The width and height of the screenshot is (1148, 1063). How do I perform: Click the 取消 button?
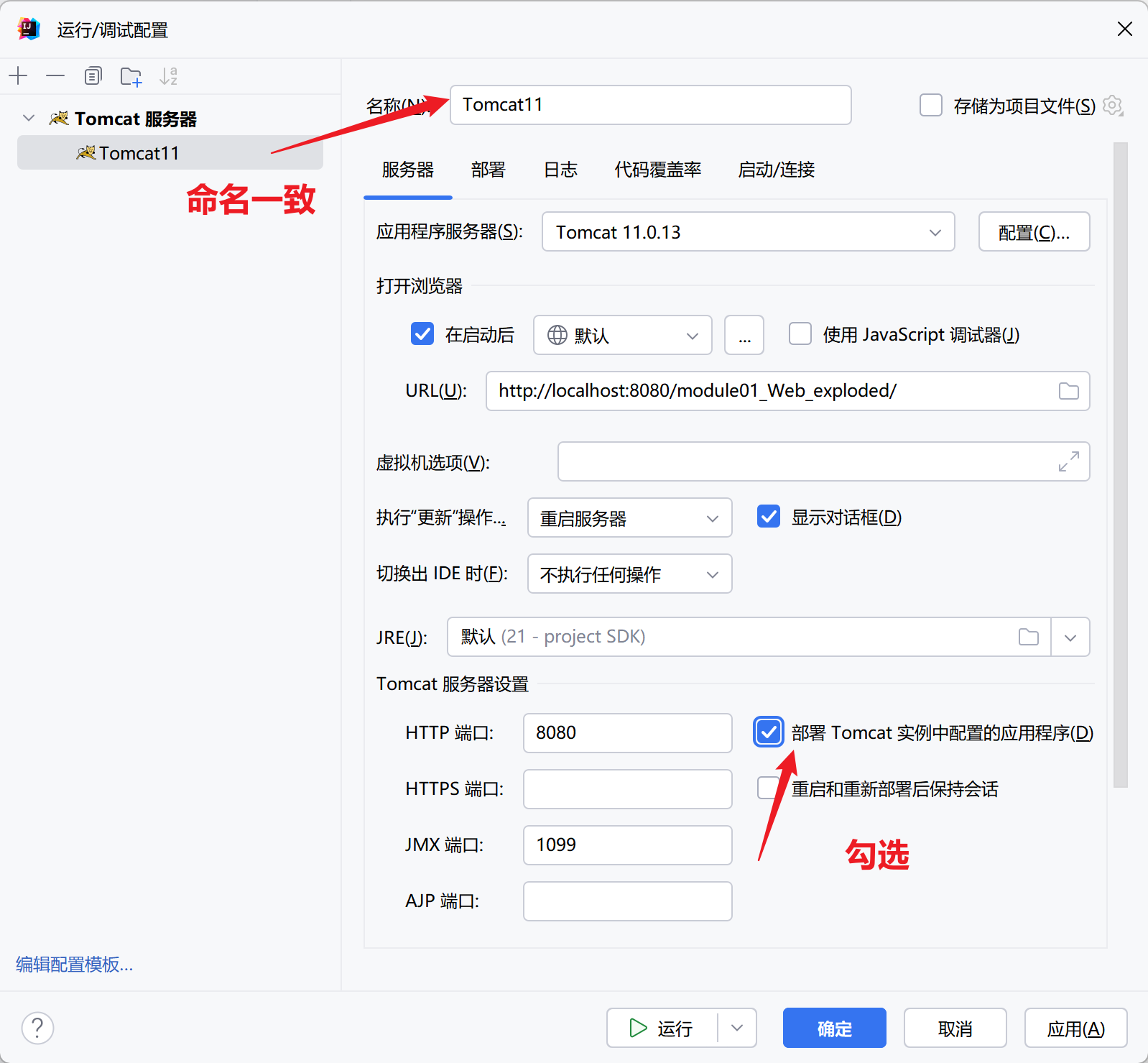click(x=955, y=1028)
